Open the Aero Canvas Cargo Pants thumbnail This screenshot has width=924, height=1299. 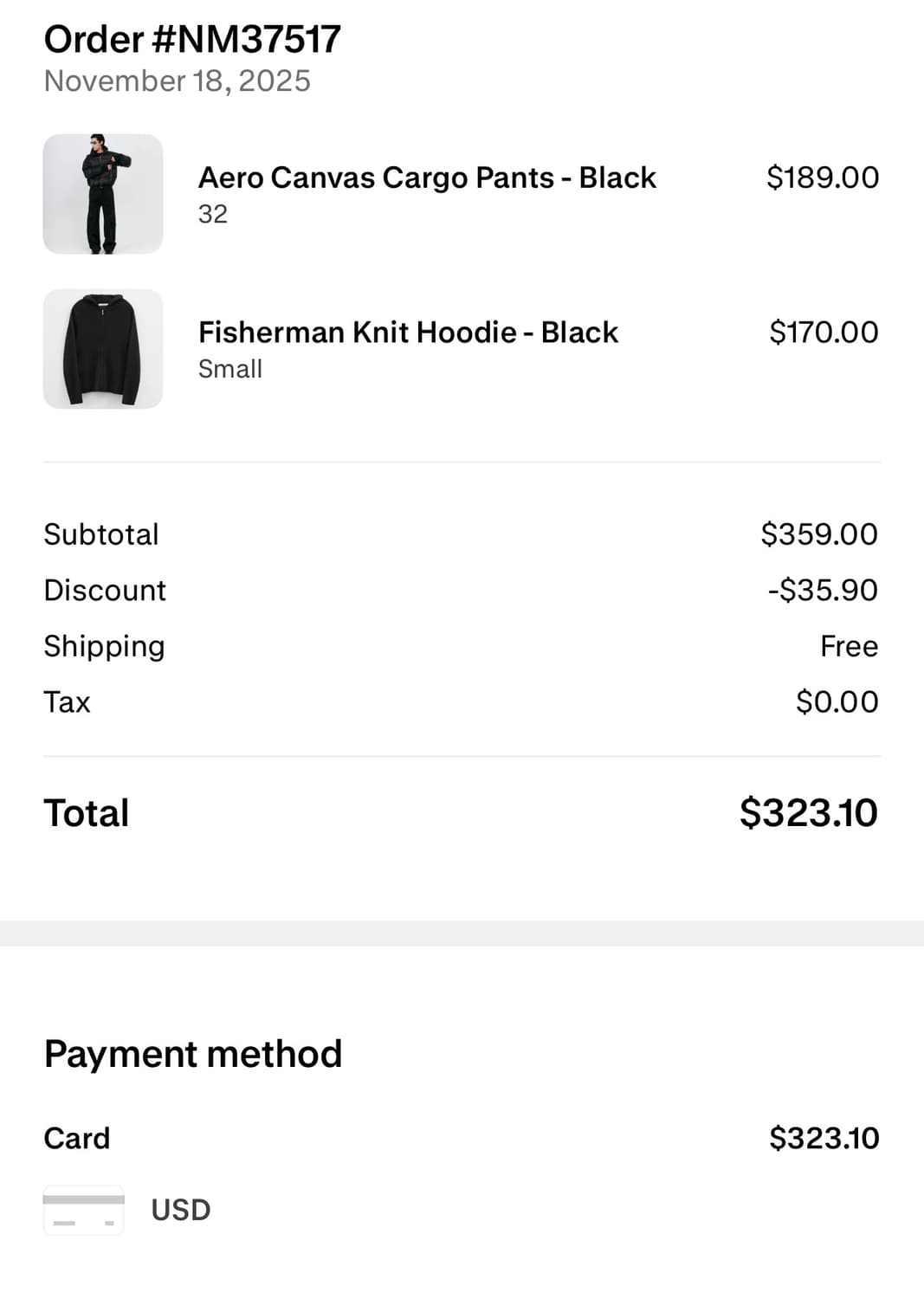click(x=103, y=194)
